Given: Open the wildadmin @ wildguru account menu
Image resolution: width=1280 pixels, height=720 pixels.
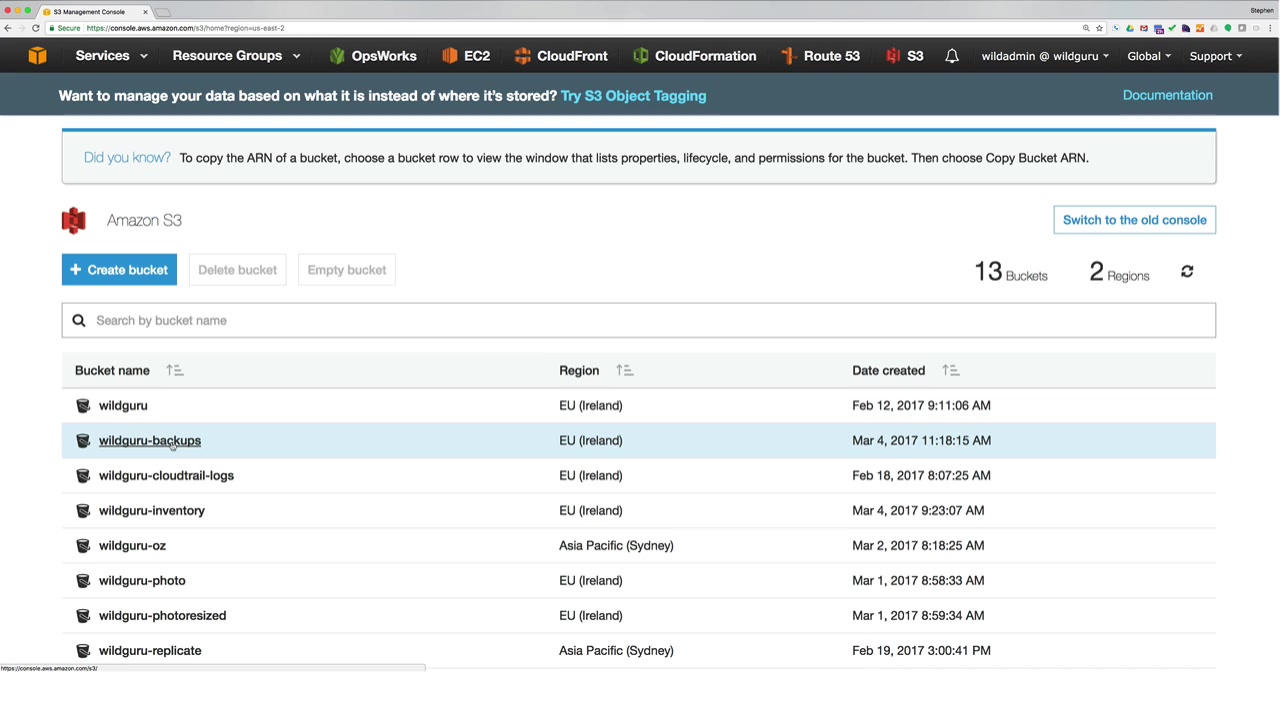Looking at the screenshot, I should click(1045, 56).
